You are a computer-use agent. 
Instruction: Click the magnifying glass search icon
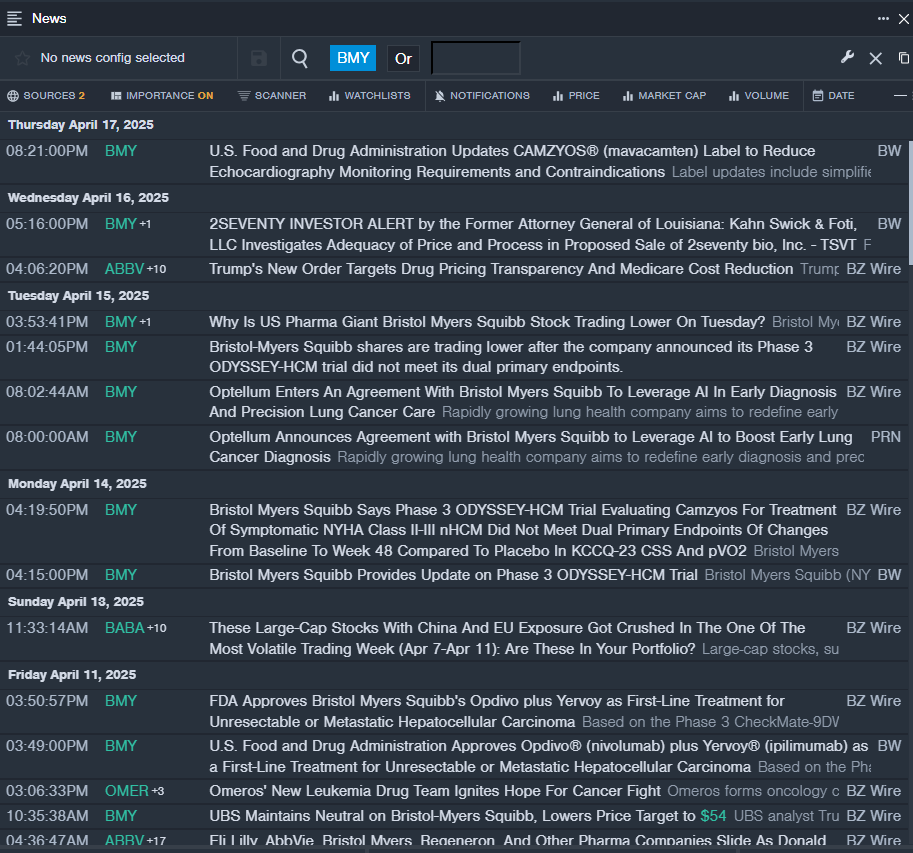click(300, 58)
